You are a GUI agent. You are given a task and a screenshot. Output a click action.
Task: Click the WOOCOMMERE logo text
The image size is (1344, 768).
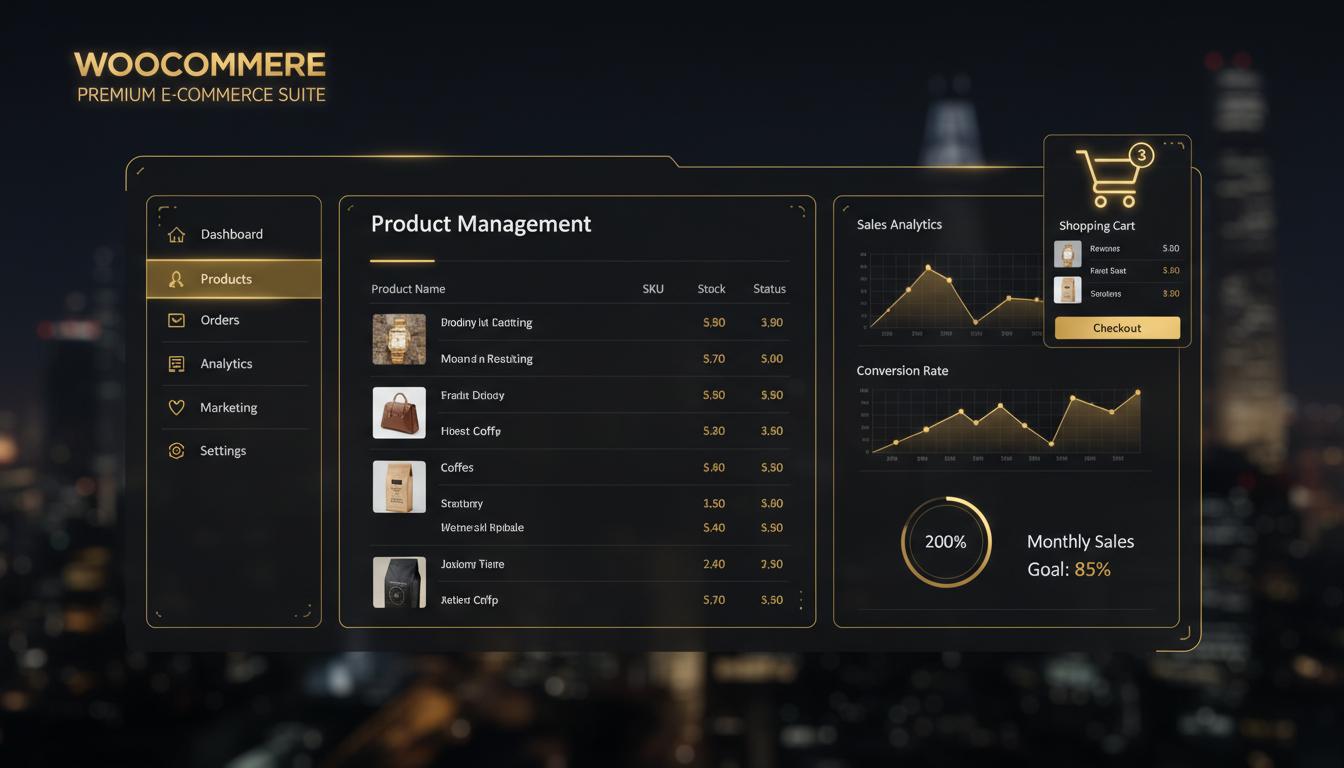pos(200,65)
